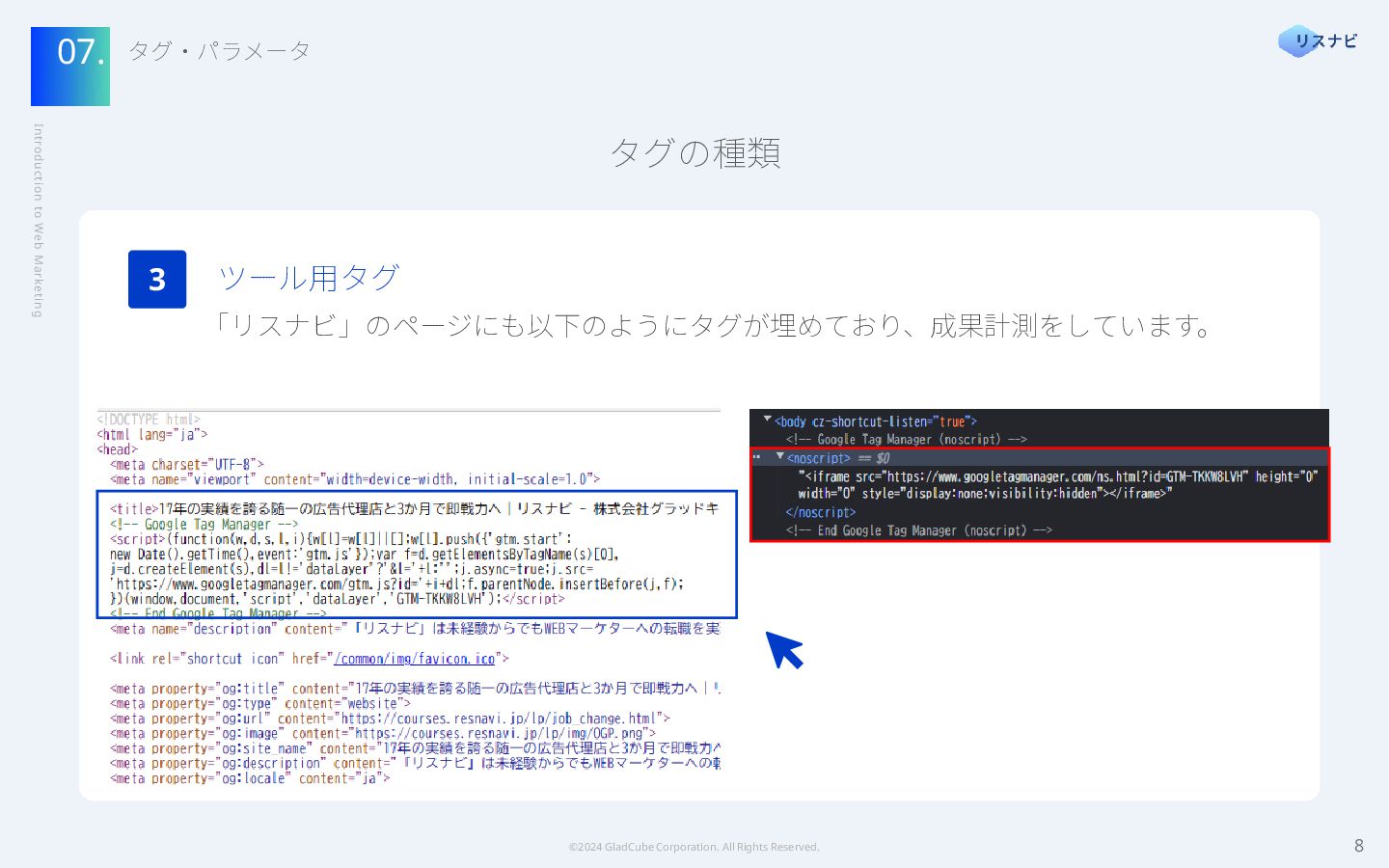Click the ツール用タグ heading
This screenshot has width=1389, height=868.
309,278
